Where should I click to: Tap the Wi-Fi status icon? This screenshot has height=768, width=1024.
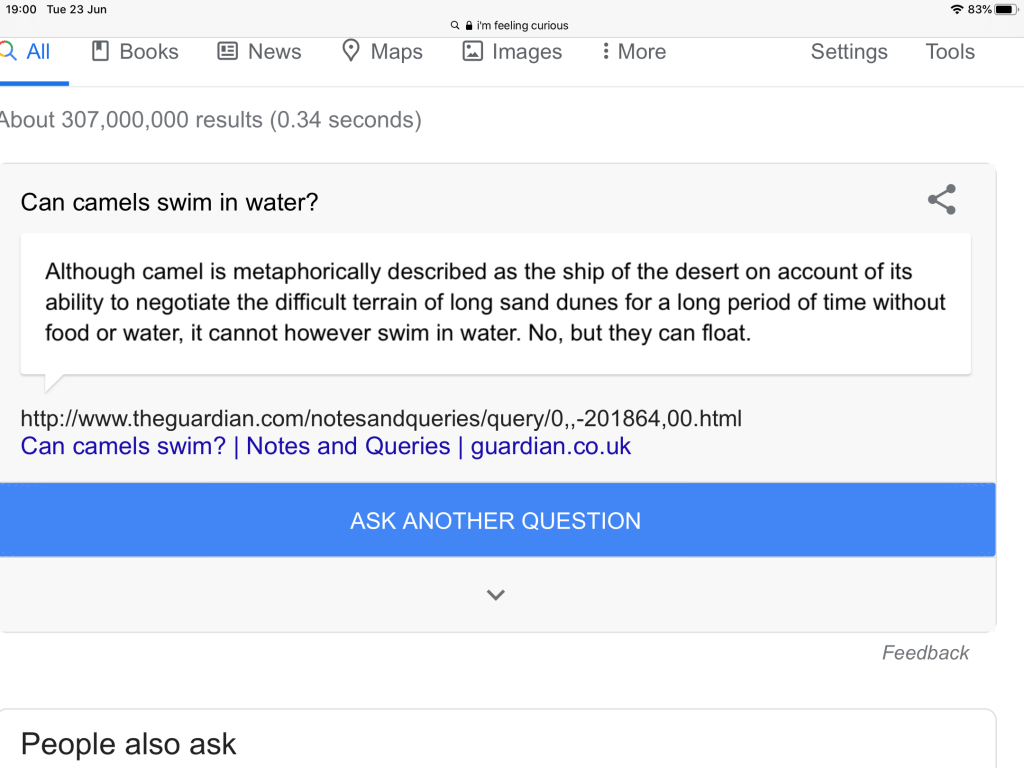(x=957, y=9)
